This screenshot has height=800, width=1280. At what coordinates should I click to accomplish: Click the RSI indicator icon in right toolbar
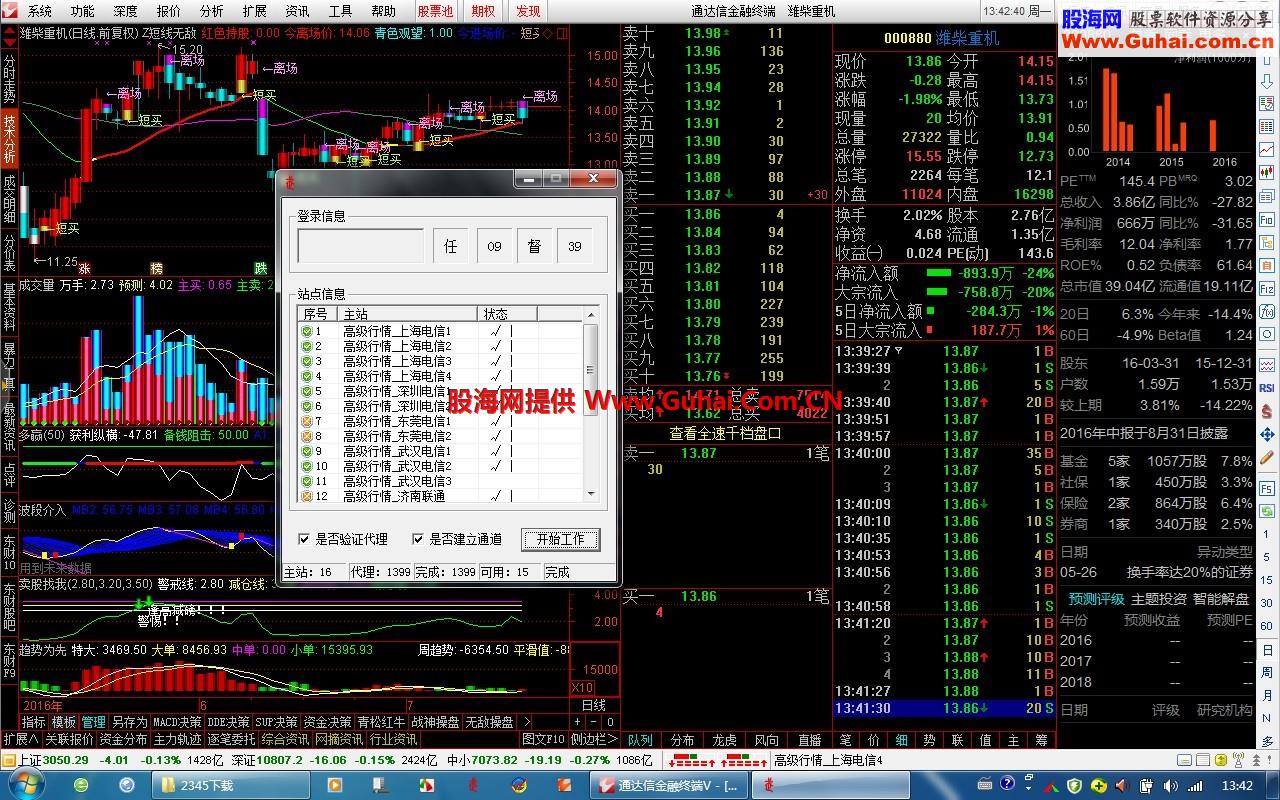[x=1267, y=388]
